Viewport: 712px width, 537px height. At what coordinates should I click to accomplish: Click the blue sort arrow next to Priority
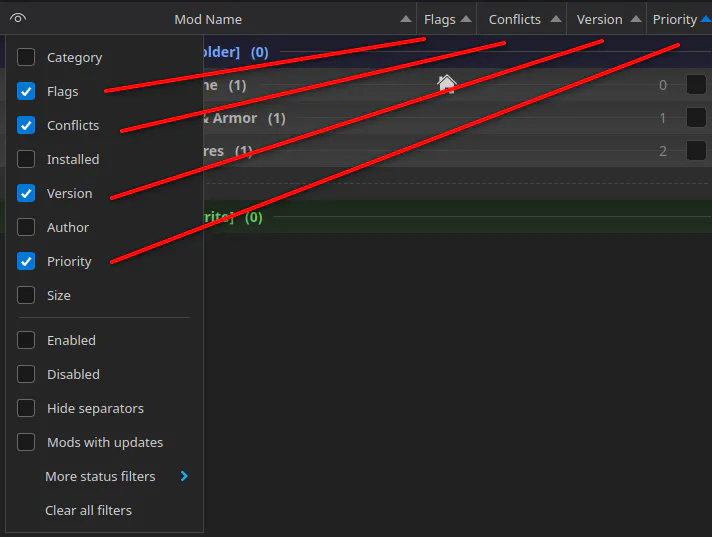click(x=706, y=19)
